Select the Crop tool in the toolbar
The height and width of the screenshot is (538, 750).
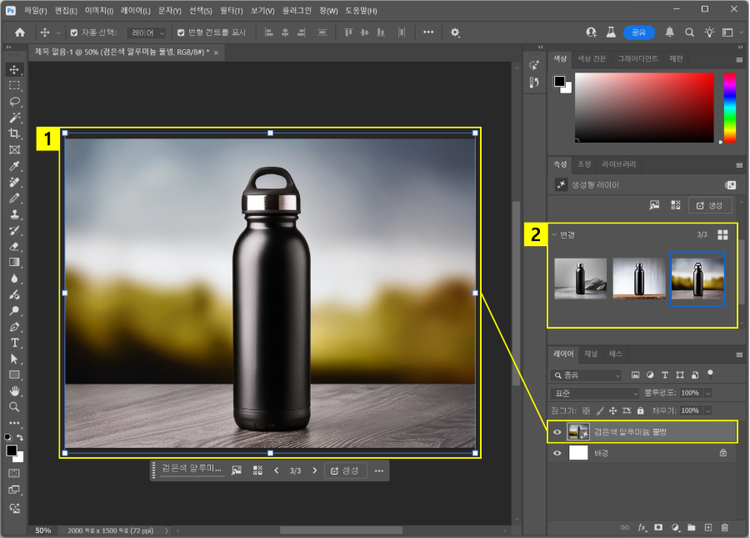14,133
